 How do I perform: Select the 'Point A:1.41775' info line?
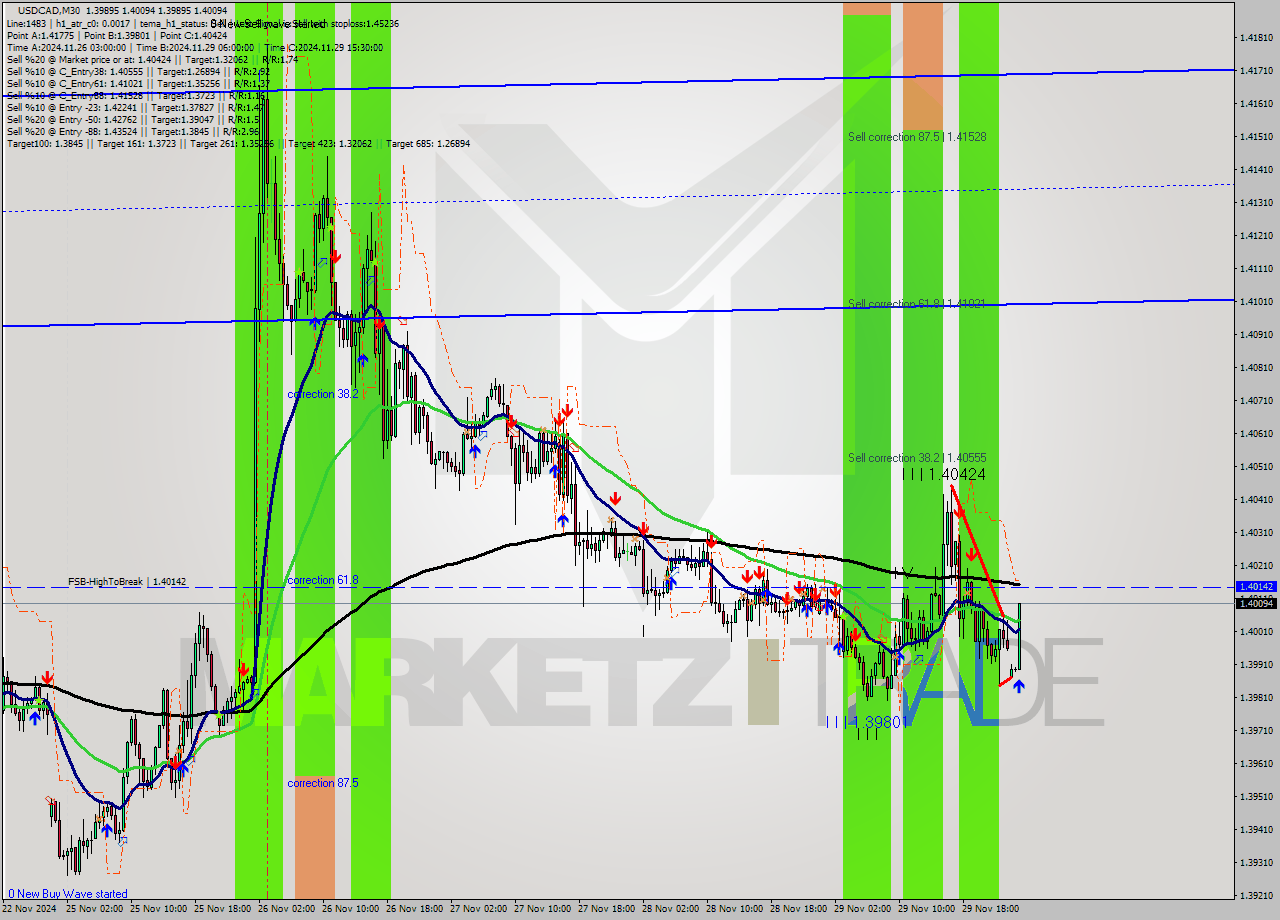(43, 35)
